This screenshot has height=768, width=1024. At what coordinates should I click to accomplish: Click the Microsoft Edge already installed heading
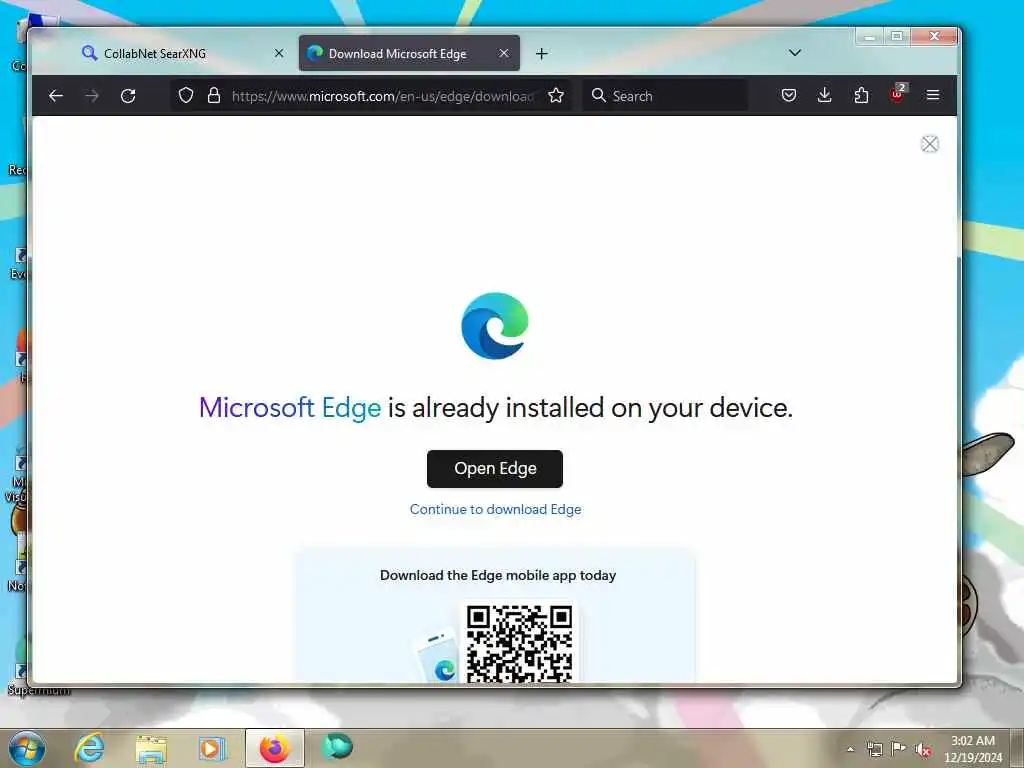pyautogui.click(x=496, y=408)
